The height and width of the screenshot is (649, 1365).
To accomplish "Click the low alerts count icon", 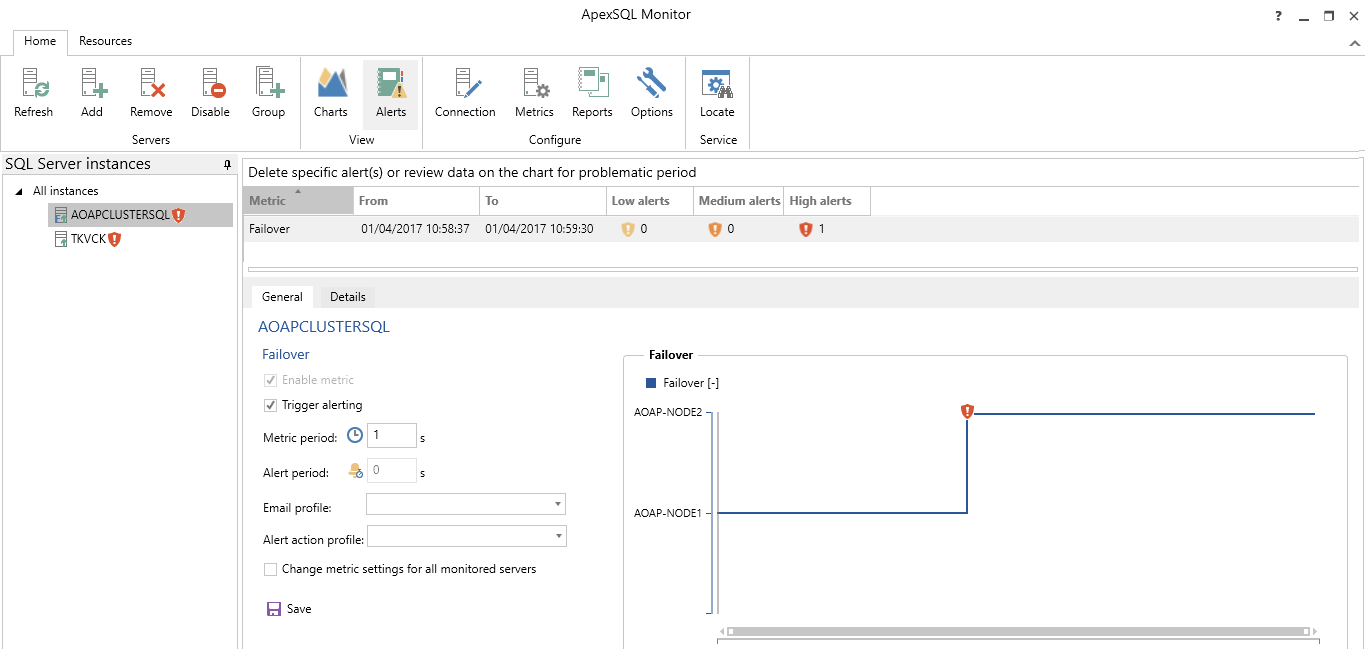I will (x=628, y=230).
